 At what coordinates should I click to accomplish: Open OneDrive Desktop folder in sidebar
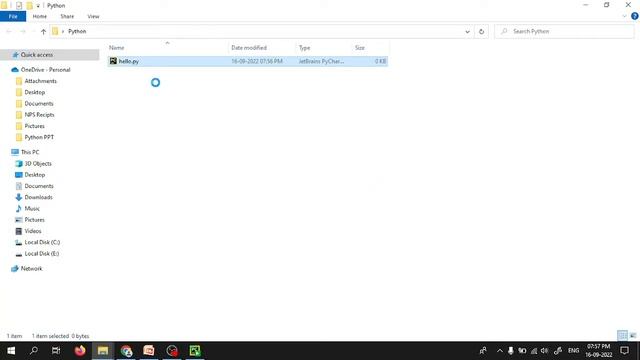pos(35,92)
